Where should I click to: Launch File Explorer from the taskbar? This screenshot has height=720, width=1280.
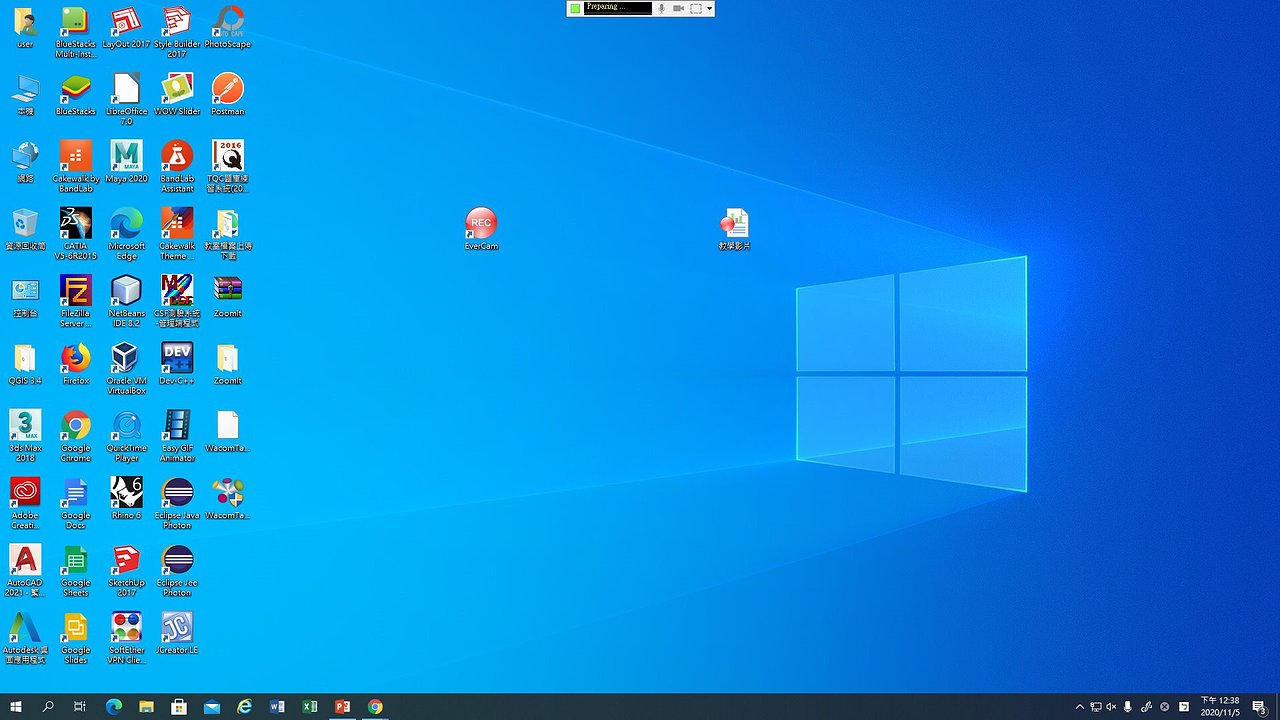pyautogui.click(x=146, y=707)
